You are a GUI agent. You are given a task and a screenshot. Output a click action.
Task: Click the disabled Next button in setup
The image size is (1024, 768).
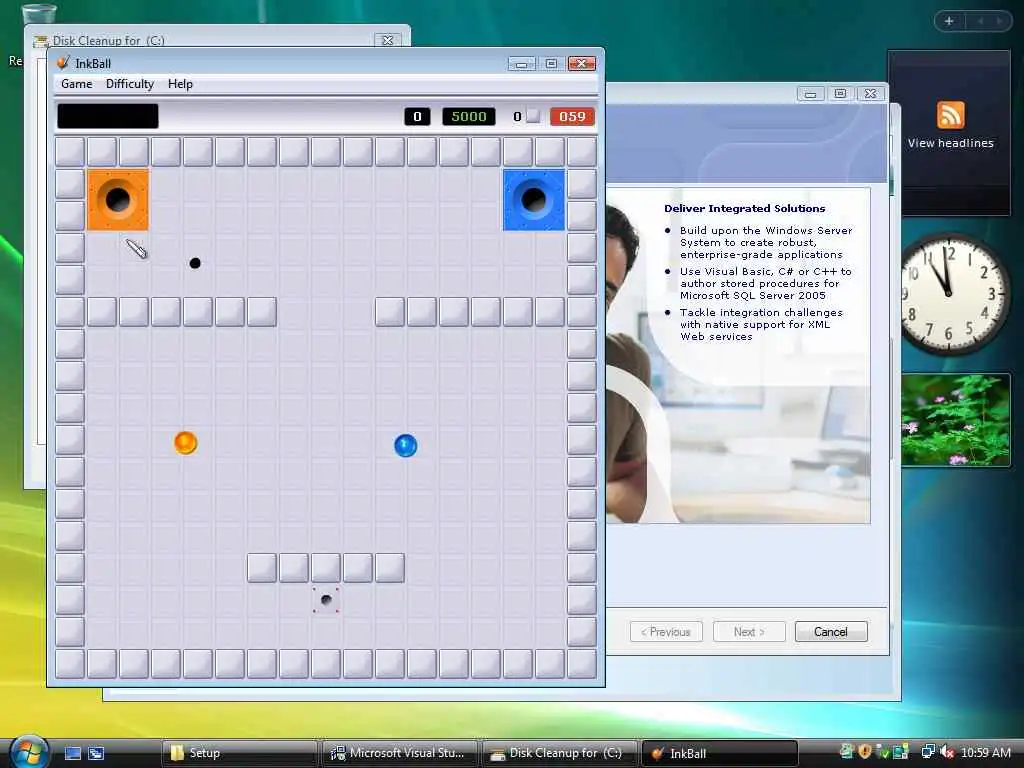(x=749, y=632)
